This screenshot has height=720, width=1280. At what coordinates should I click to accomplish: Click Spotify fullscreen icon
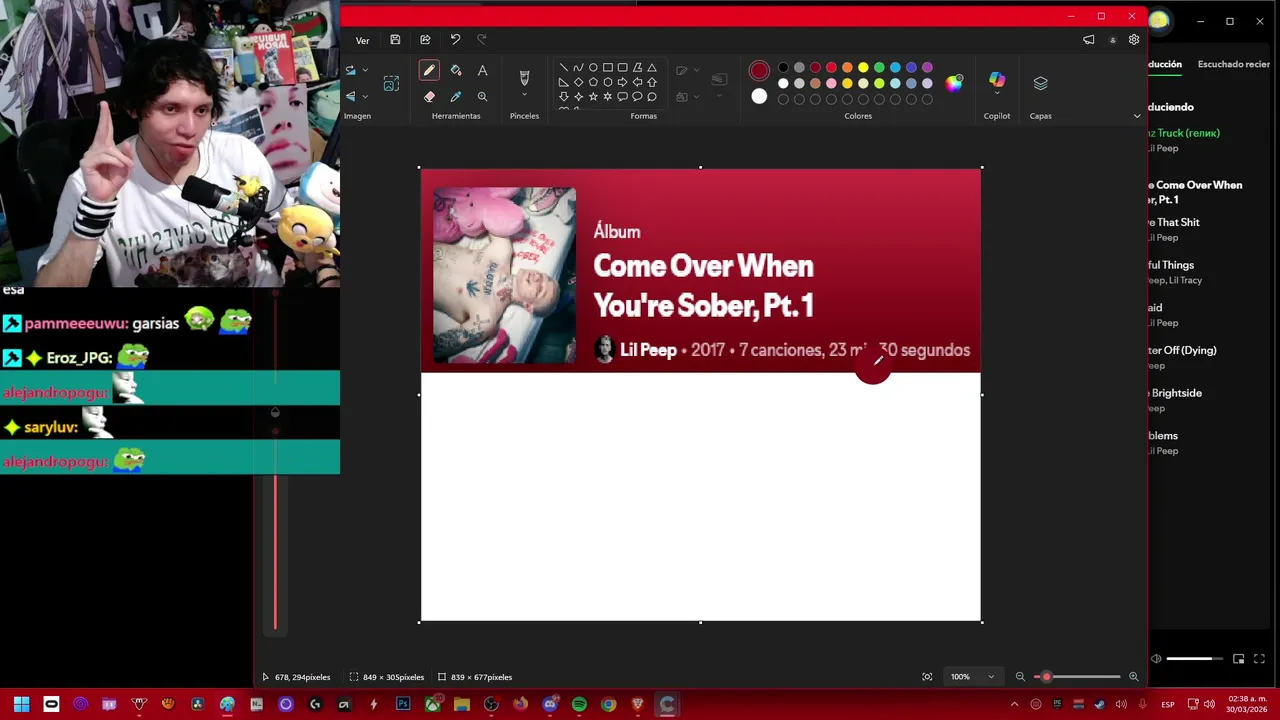1259,659
